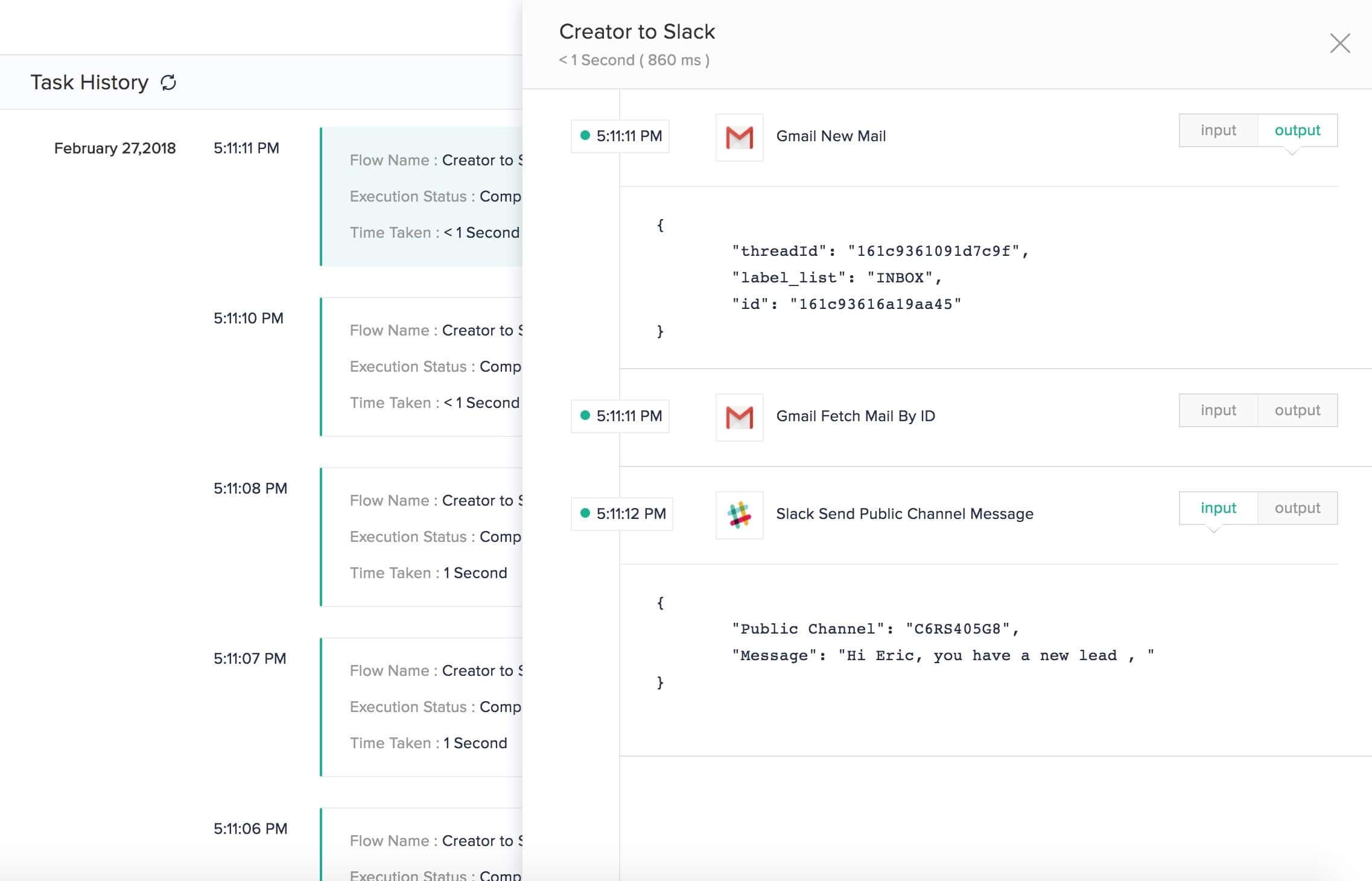This screenshot has width=1372, height=881.
Task: Click the 5:11:10 PM time label in history
Action: [x=249, y=319]
